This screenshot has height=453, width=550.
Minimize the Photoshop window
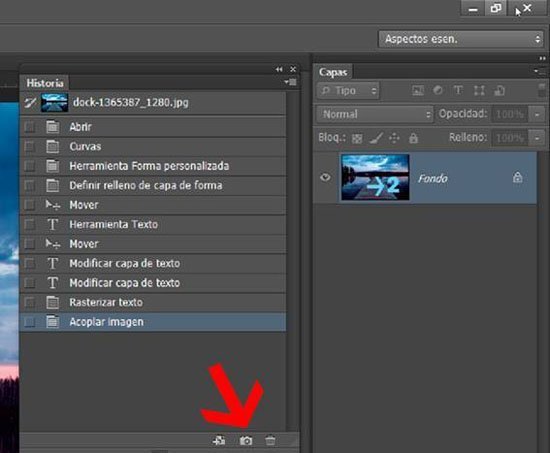click(473, 8)
